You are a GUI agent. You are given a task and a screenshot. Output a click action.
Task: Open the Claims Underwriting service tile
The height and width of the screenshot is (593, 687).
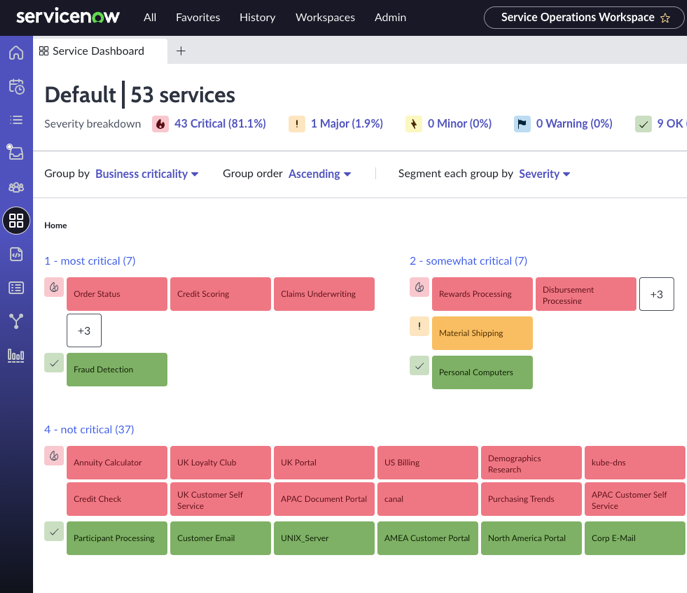coord(324,294)
